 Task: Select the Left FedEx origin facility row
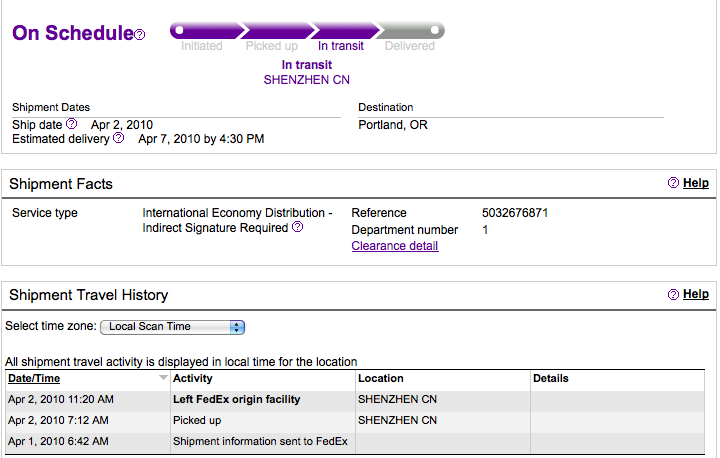237,400
